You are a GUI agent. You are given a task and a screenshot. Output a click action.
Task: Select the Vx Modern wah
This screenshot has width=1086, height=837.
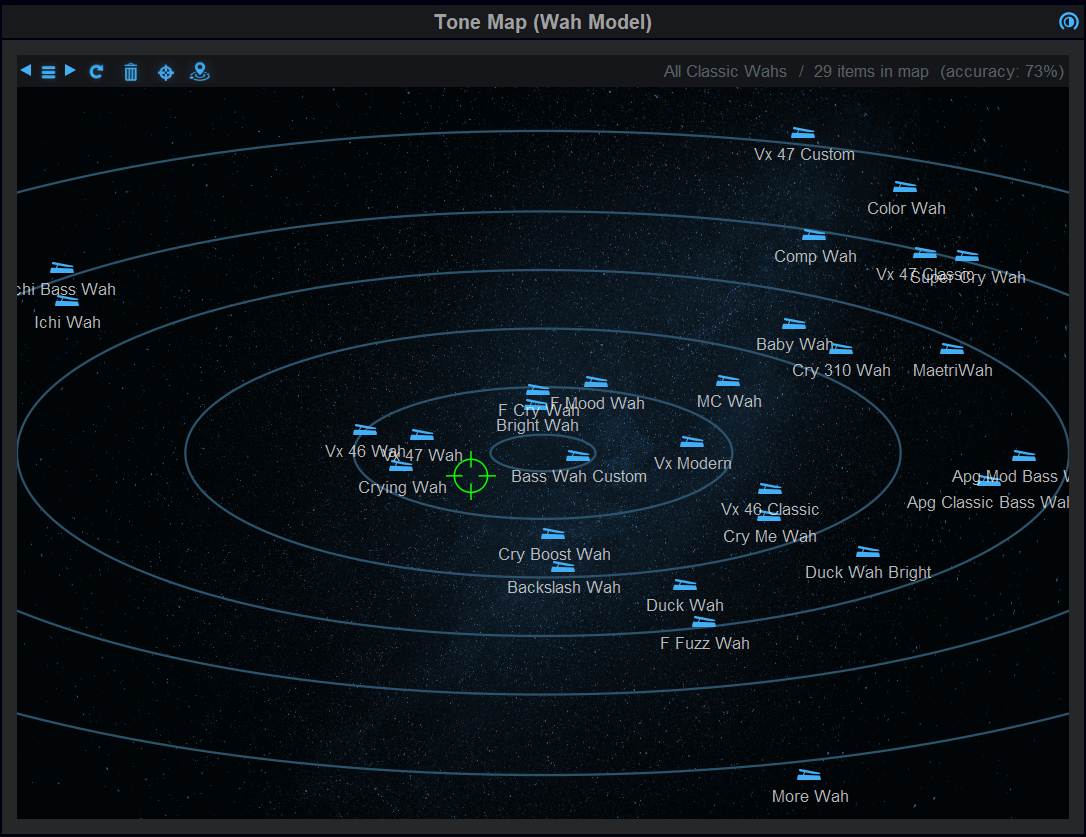[692, 443]
